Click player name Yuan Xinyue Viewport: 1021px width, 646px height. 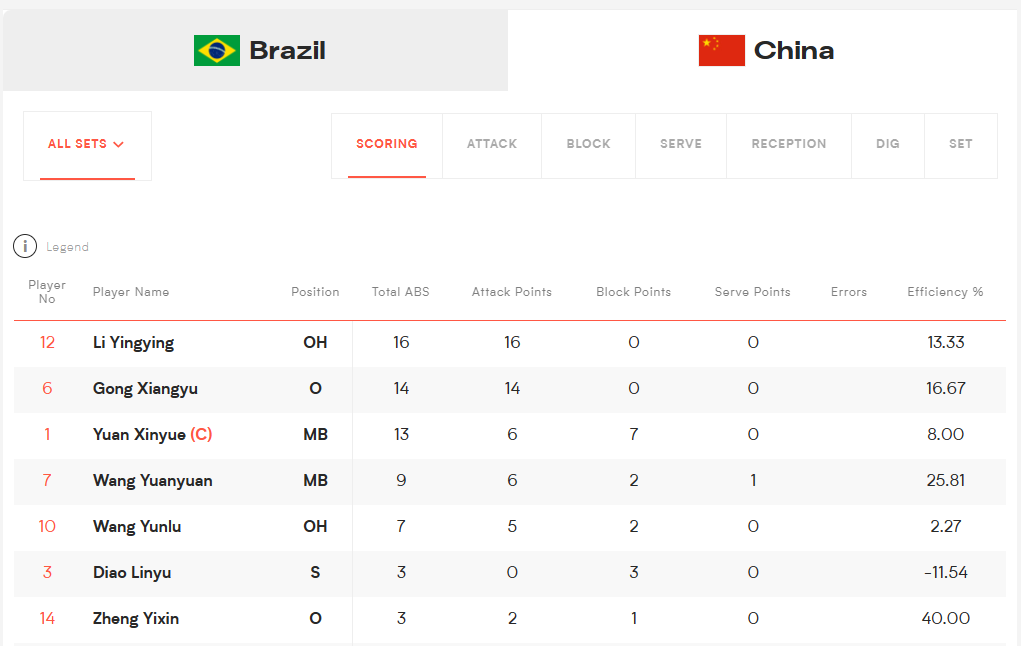click(139, 434)
